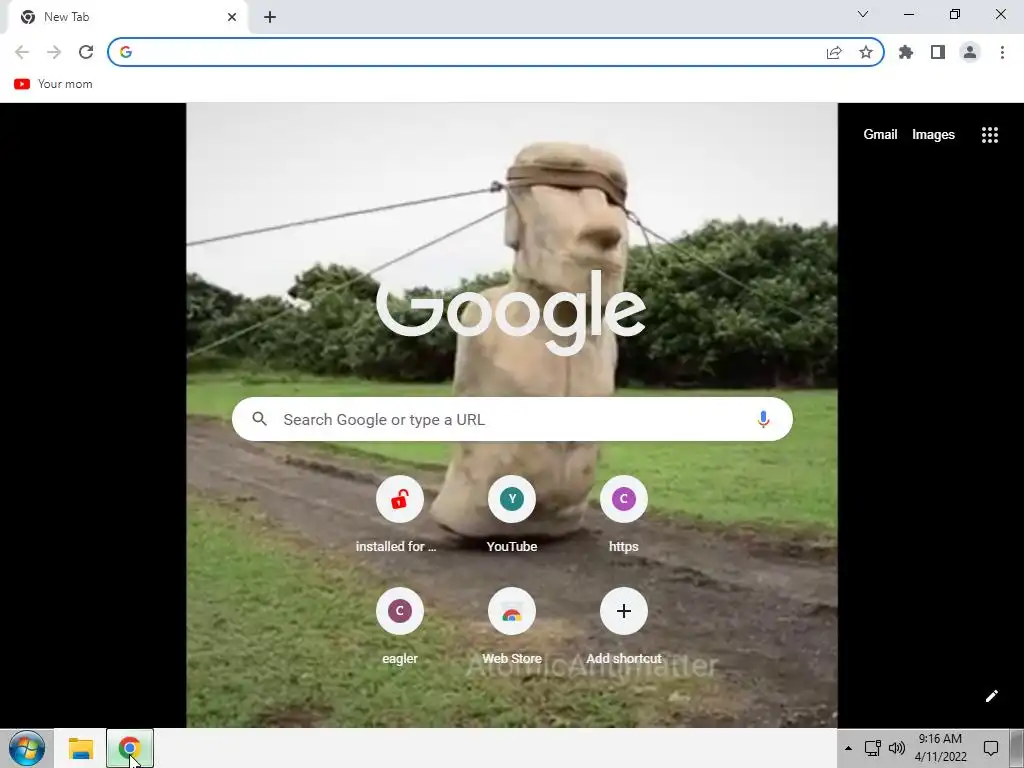1024x768 pixels.
Task: Open Google Images link
Action: pos(933,135)
